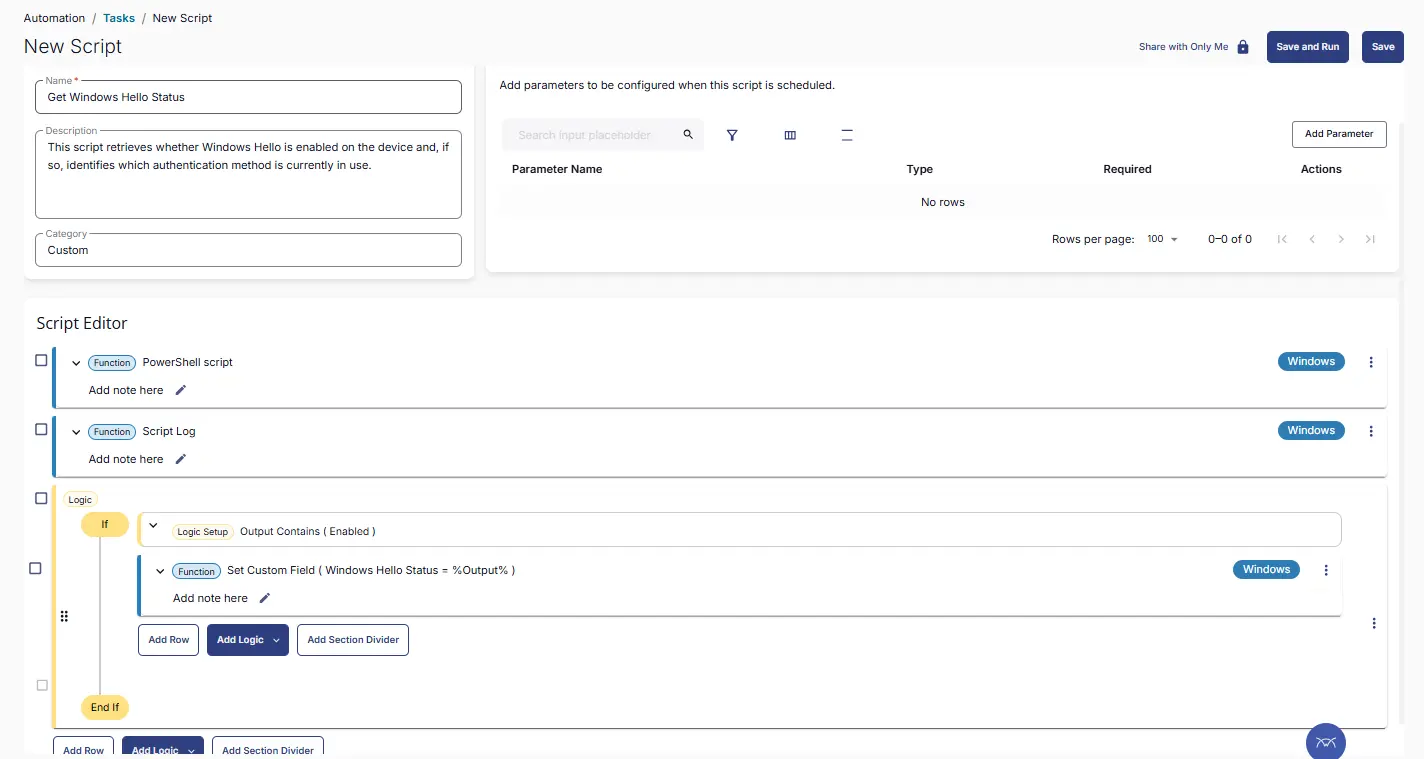Open three-dot menu for PowerShell script row
Image resolution: width=1424 pixels, height=759 pixels.
click(x=1371, y=362)
